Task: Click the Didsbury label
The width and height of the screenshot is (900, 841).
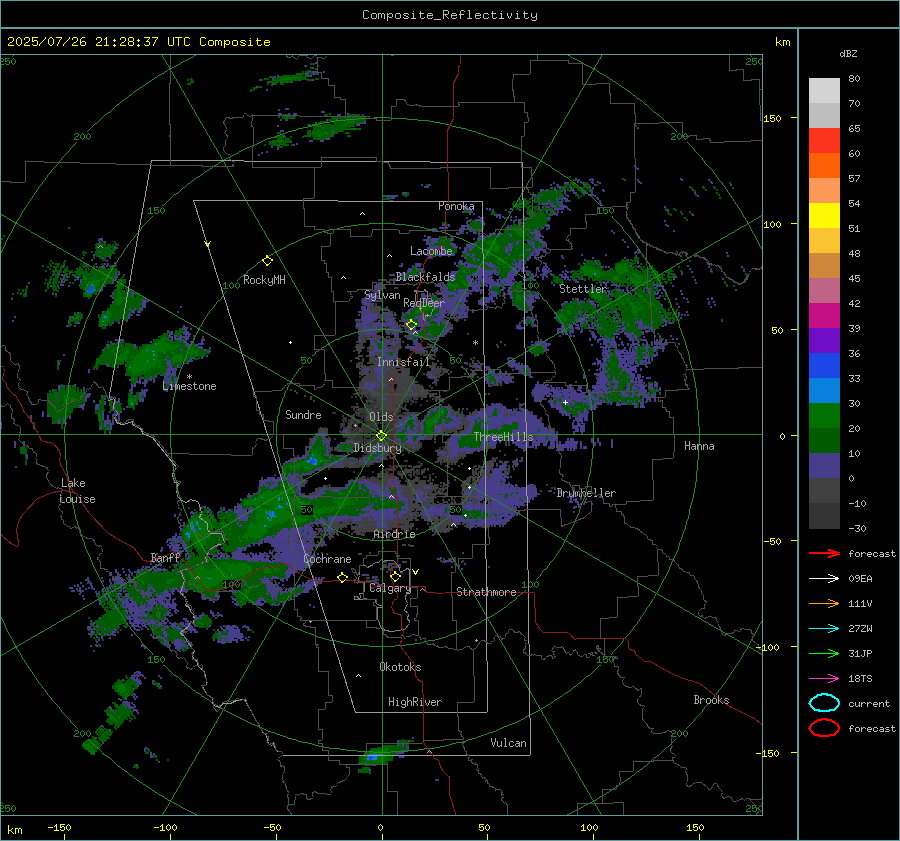Action: [377, 448]
